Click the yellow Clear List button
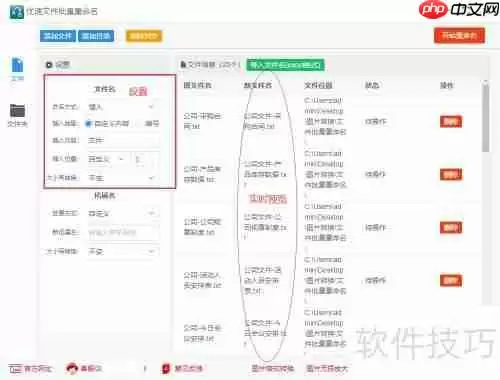Screen dimensions: 500x380 [x=144, y=36]
